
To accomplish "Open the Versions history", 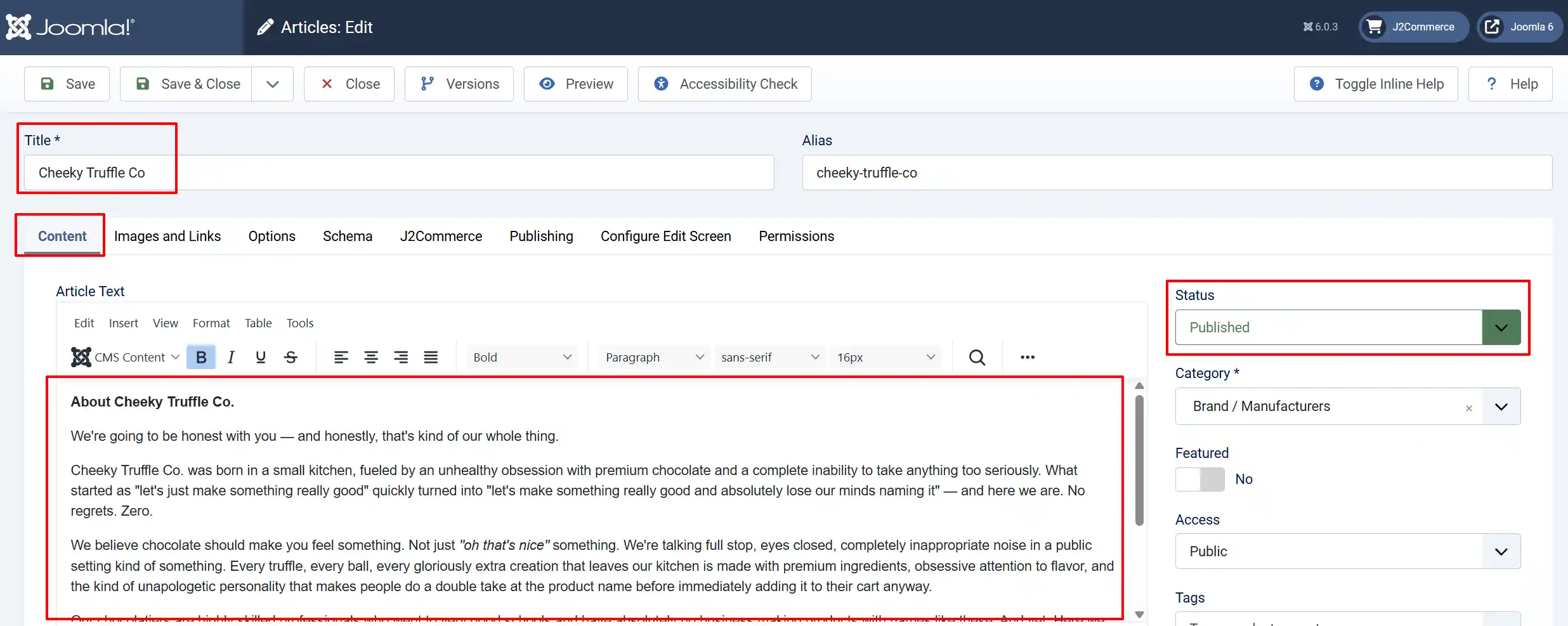I will coord(459,84).
